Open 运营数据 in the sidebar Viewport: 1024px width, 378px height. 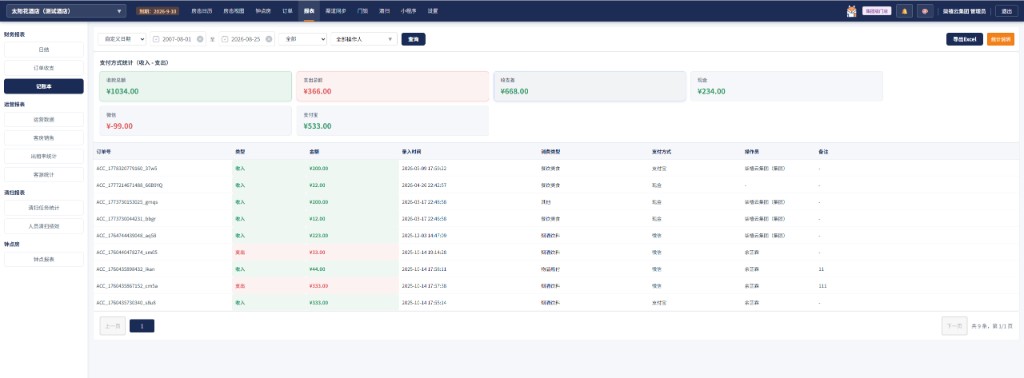(44, 119)
